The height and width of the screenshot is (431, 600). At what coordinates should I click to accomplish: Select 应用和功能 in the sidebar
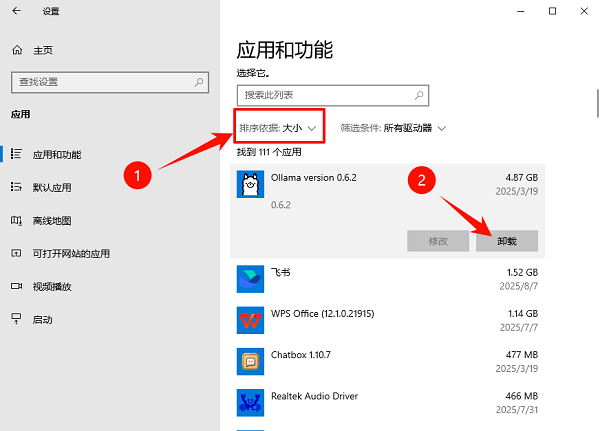coord(57,154)
